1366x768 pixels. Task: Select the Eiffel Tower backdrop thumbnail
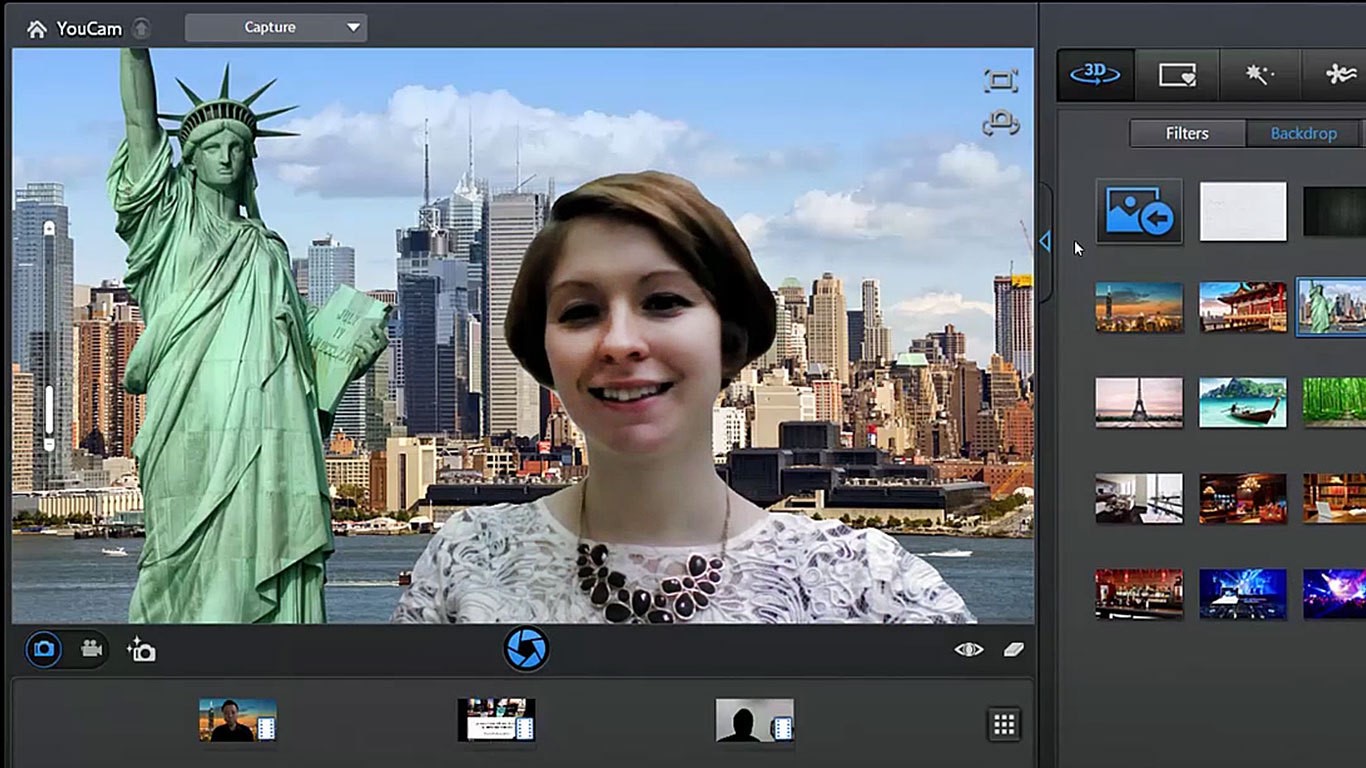coord(1139,402)
